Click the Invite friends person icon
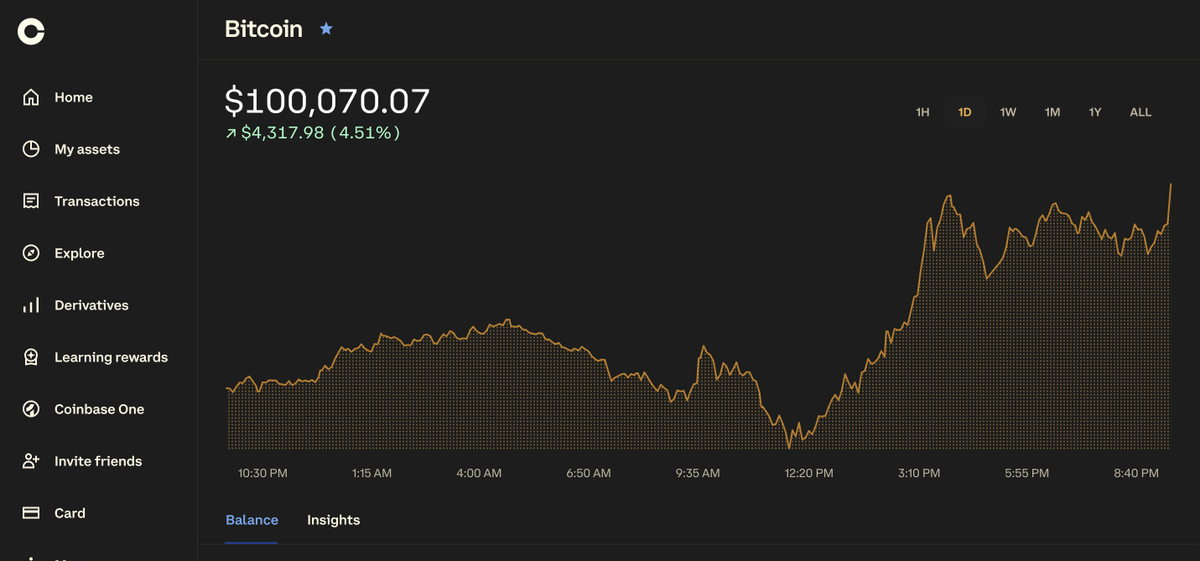This screenshot has width=1200, height=561. click(31, 461)
